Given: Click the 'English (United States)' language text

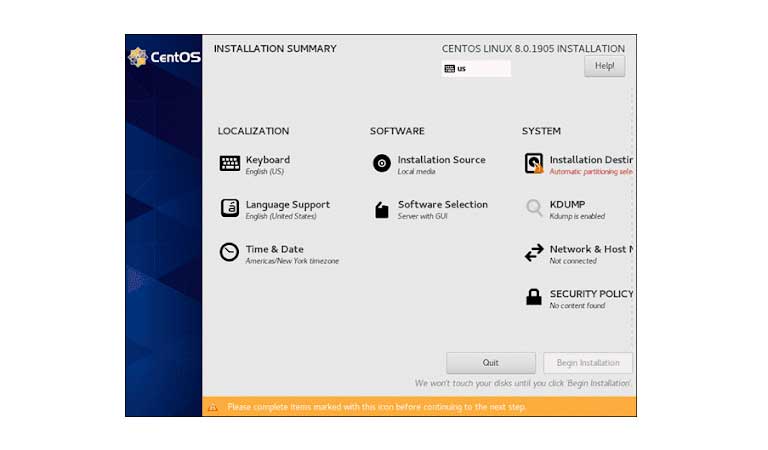Looking at the screenshot, I should (x=281, y=216).
